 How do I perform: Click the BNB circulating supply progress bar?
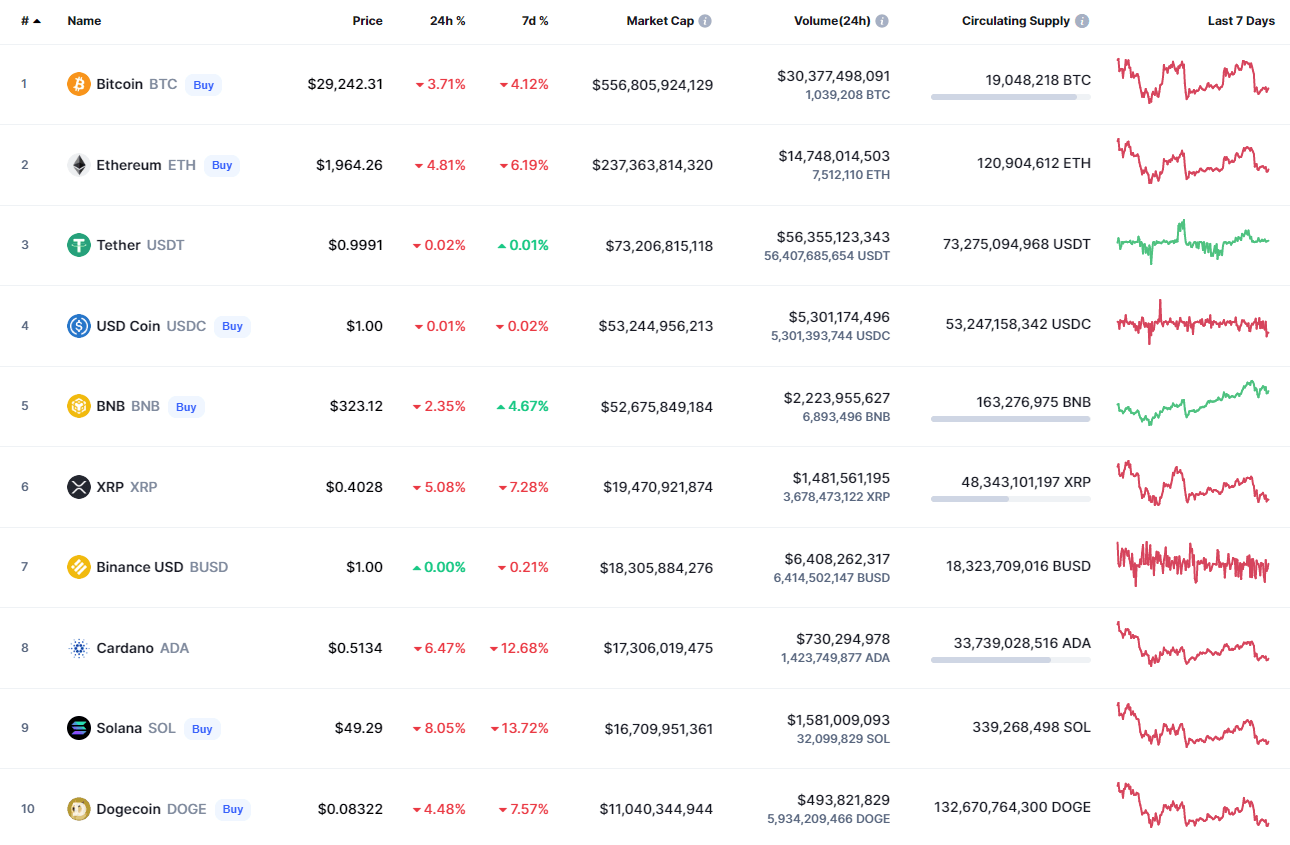[x=1010, y=419]
